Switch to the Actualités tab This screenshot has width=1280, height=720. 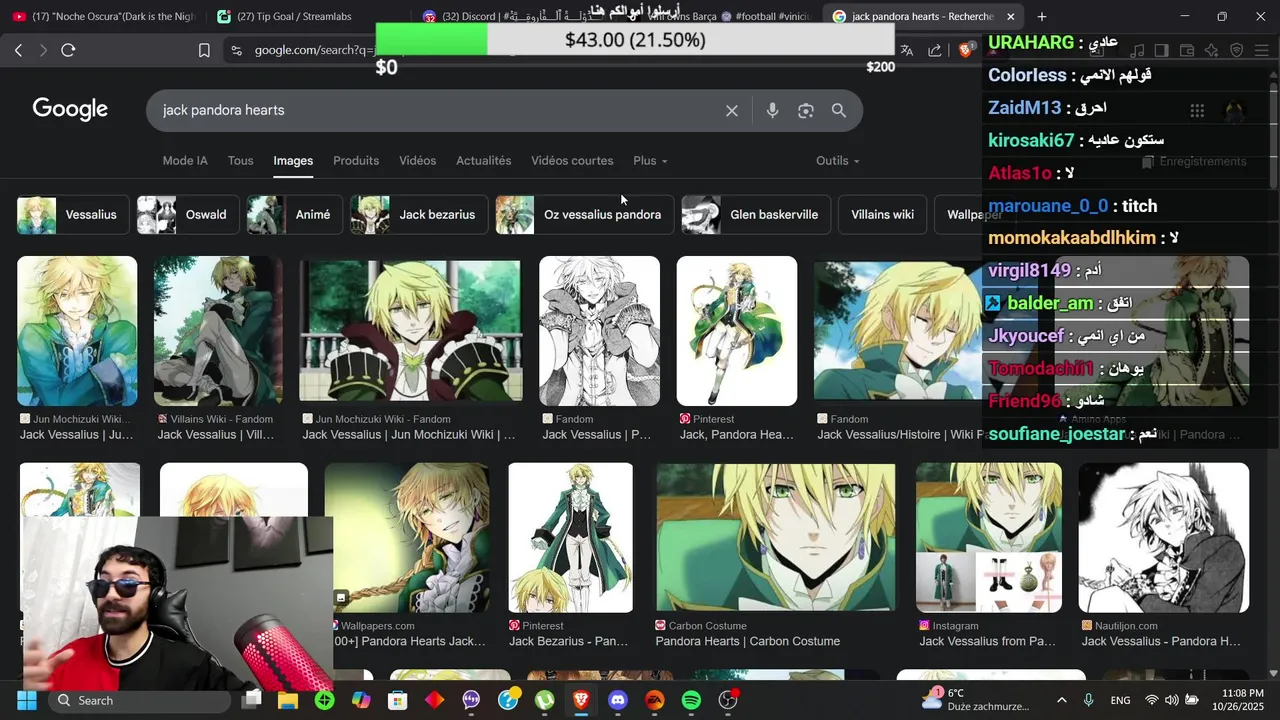pyautogui.click(x=483, y=161)
